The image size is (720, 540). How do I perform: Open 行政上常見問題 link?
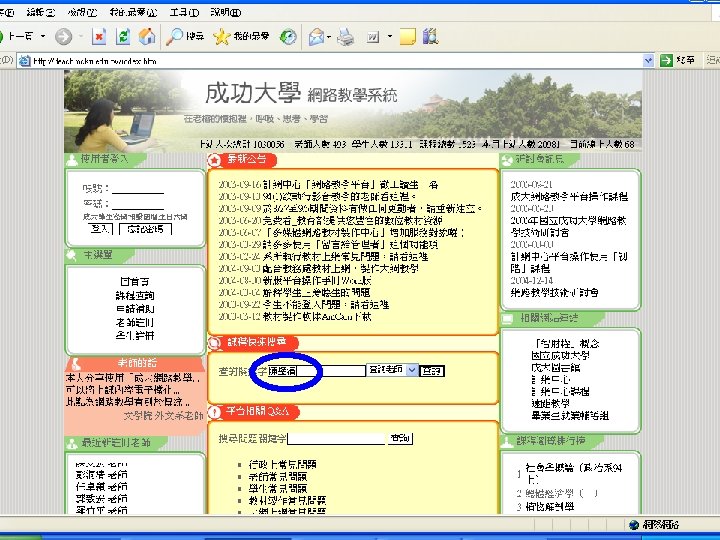point(282,464)
